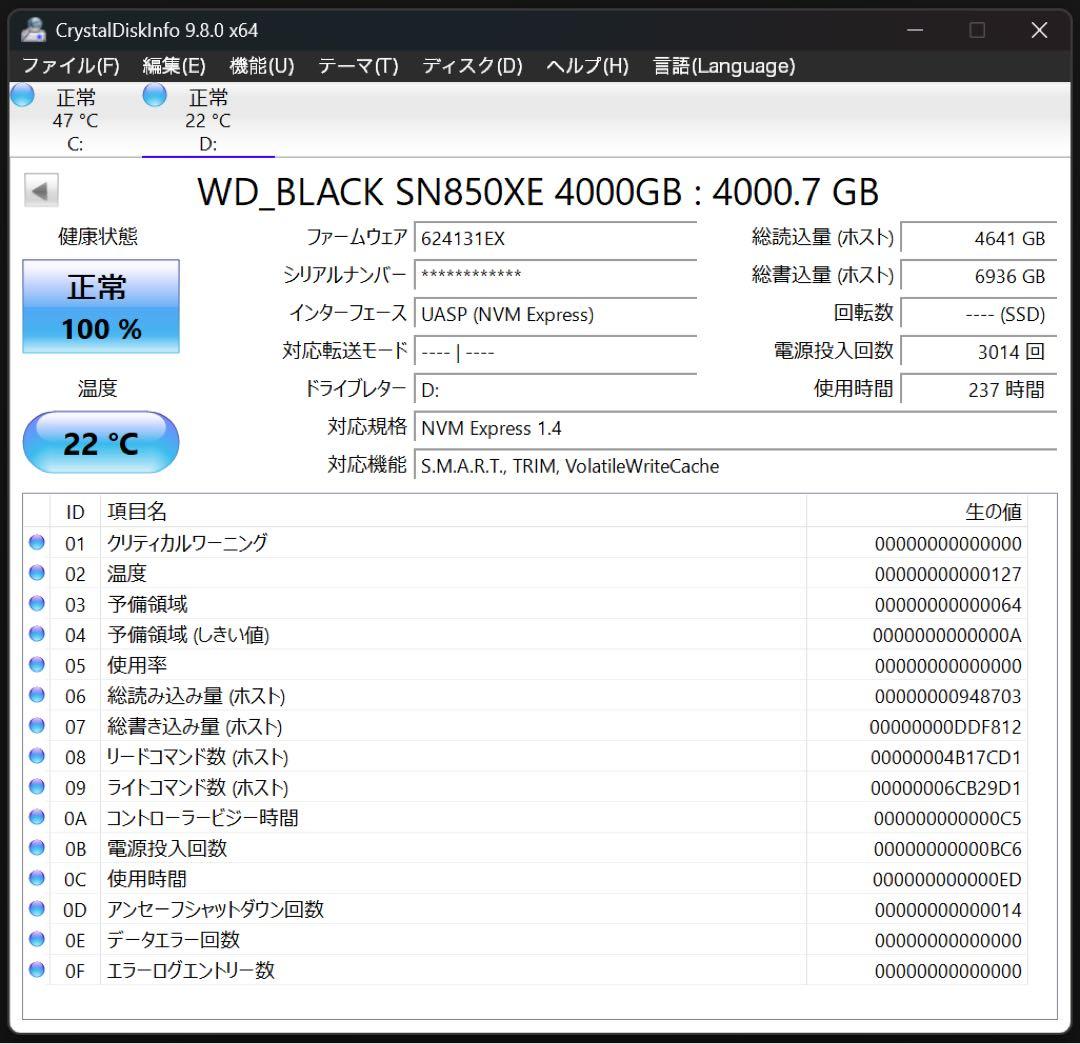Open the 編集(E) menu
Screen dimensions: 1080x1044
pos(174,66)
